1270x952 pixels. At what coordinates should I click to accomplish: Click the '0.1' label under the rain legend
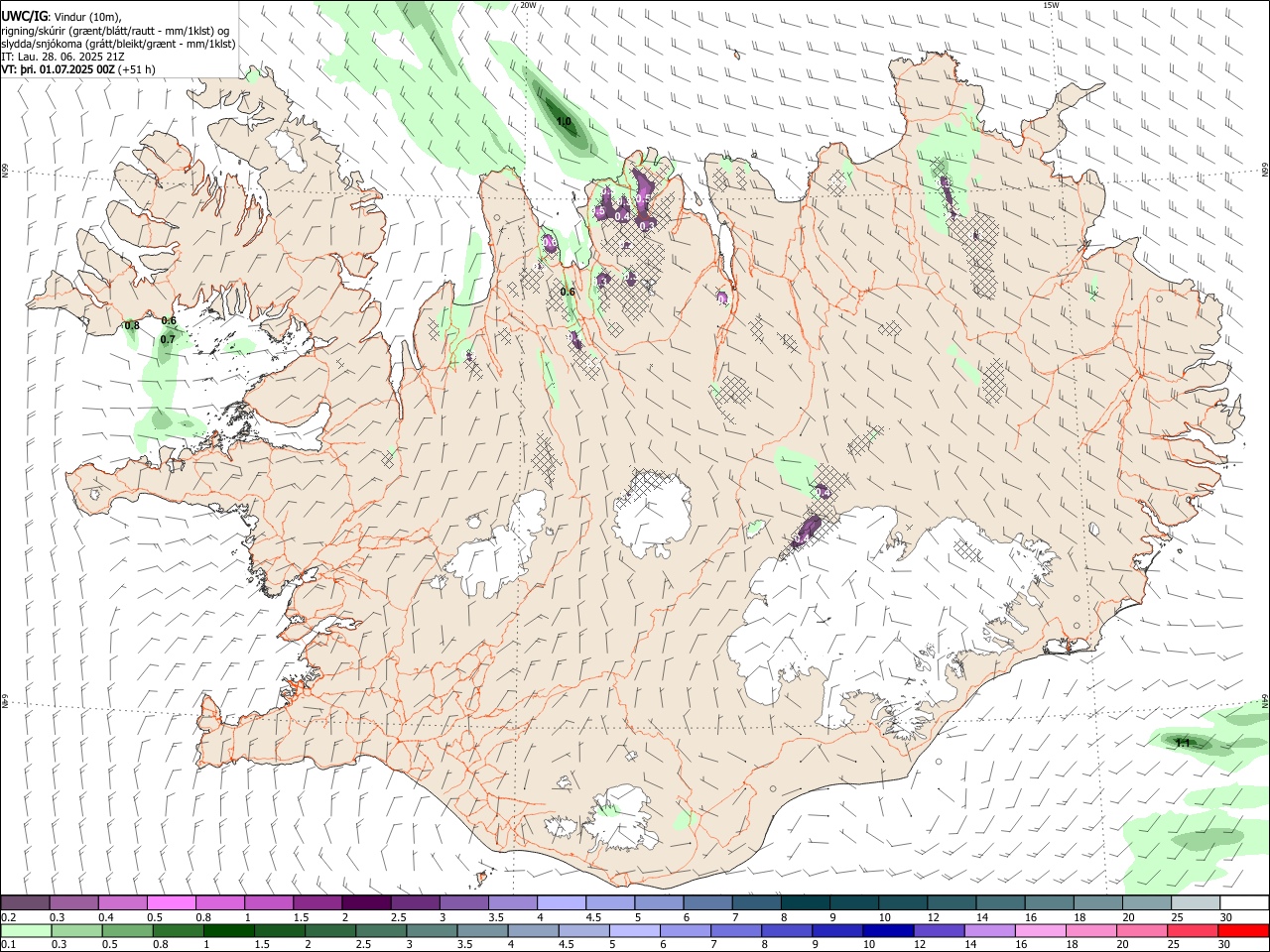[x=8, y=945]
